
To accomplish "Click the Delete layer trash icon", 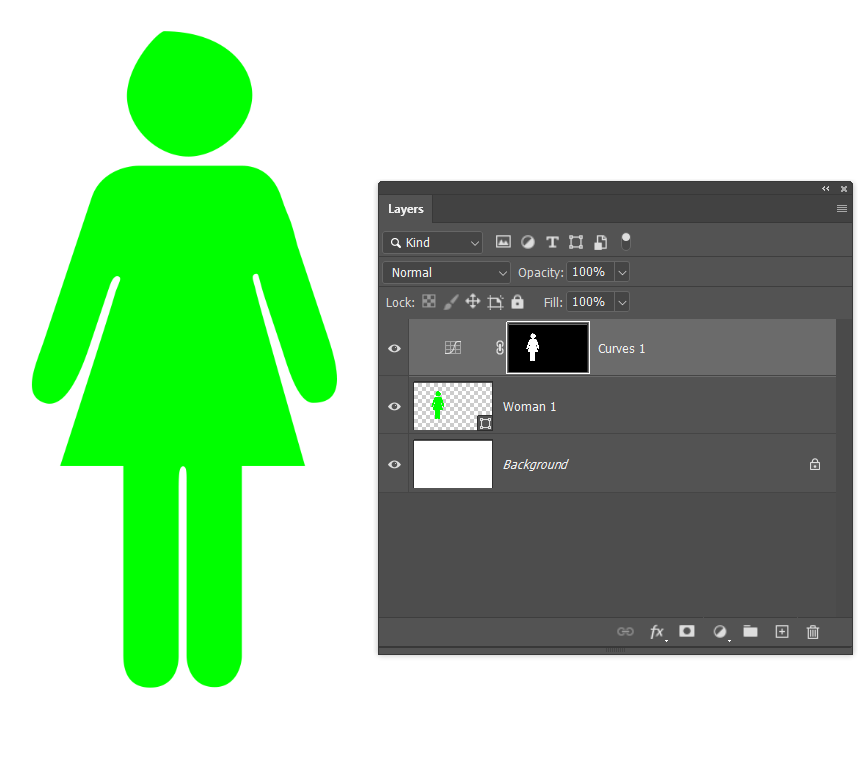I will click(x=812, y=631).
